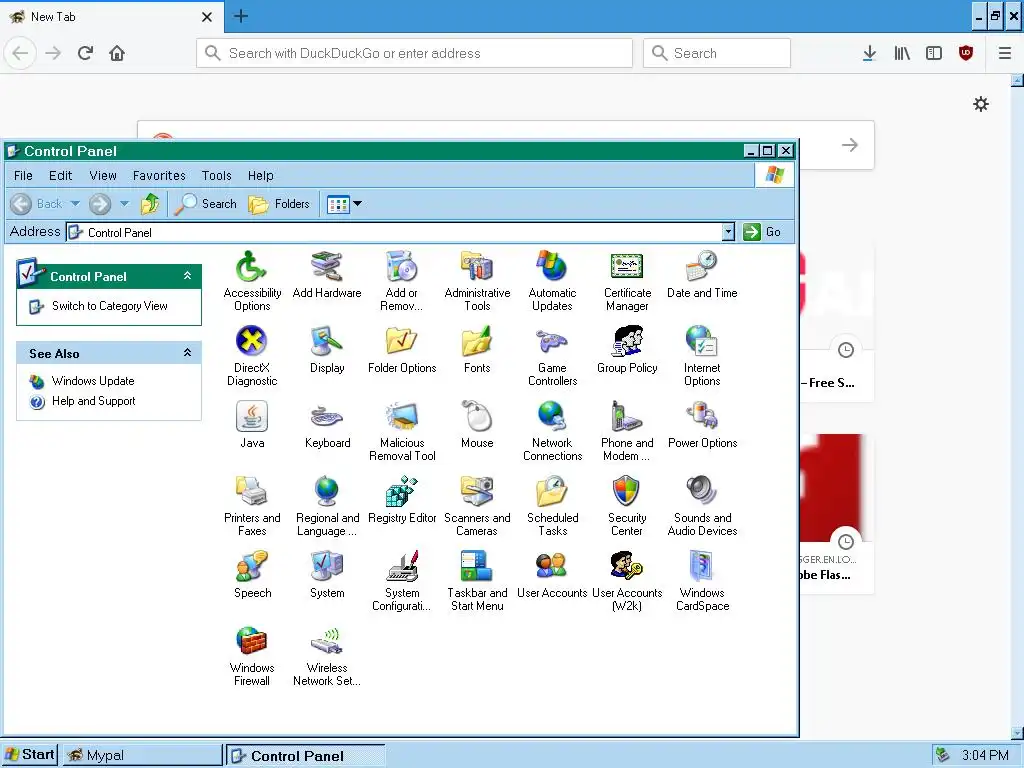The height and width of the screenshot is (768, 1024).
Task: Select Regional and Language icon
Action: tap(327, 491)
